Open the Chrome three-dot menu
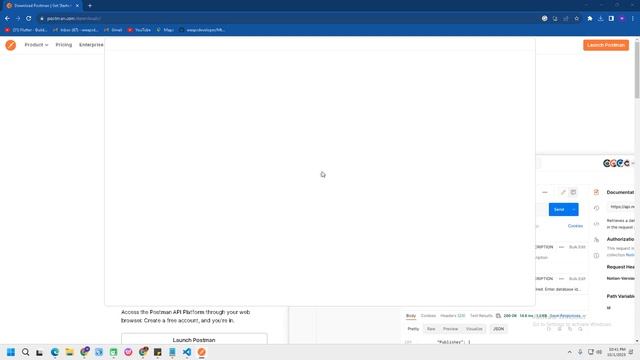Image resolution: width=640 pixels, height=360 pixels. (x=633, y=18)
